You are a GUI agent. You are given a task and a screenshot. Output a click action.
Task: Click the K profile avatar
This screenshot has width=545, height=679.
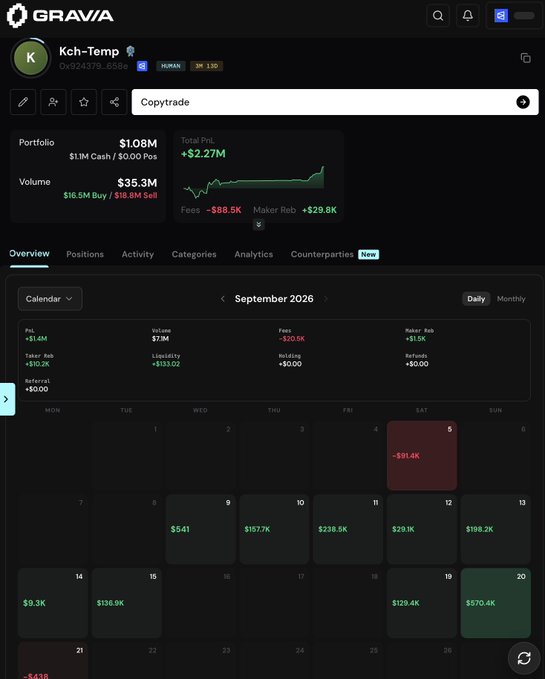[30, 58]
